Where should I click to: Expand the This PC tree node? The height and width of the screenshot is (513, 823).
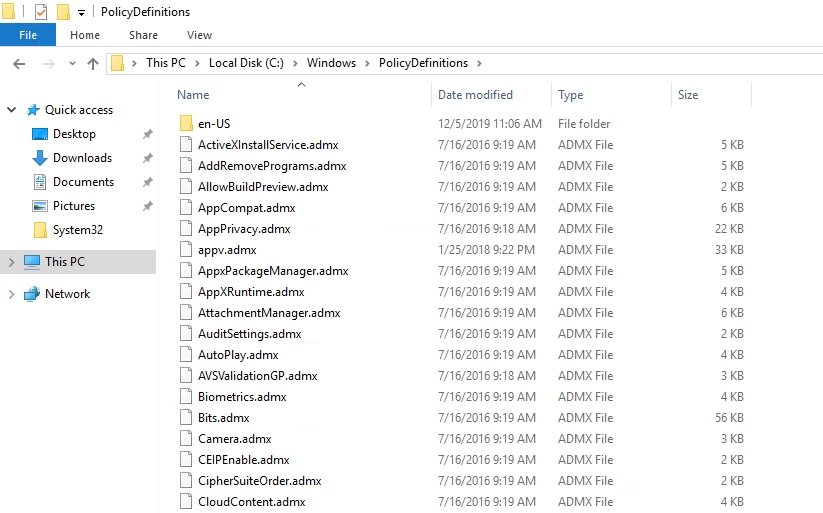coord(11,261)
